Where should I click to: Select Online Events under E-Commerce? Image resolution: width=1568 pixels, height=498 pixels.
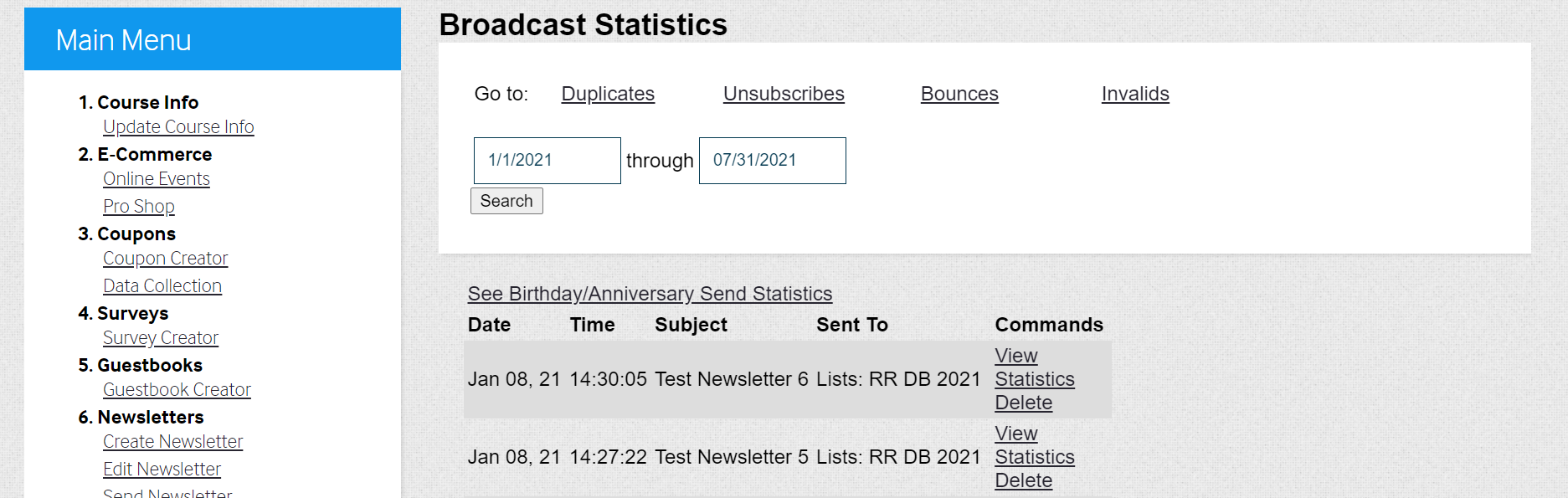point(157,178)
